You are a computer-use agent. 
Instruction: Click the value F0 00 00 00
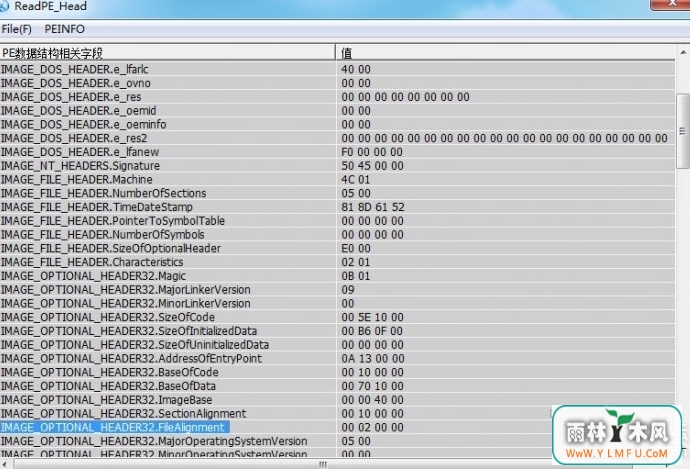(372, 152)
